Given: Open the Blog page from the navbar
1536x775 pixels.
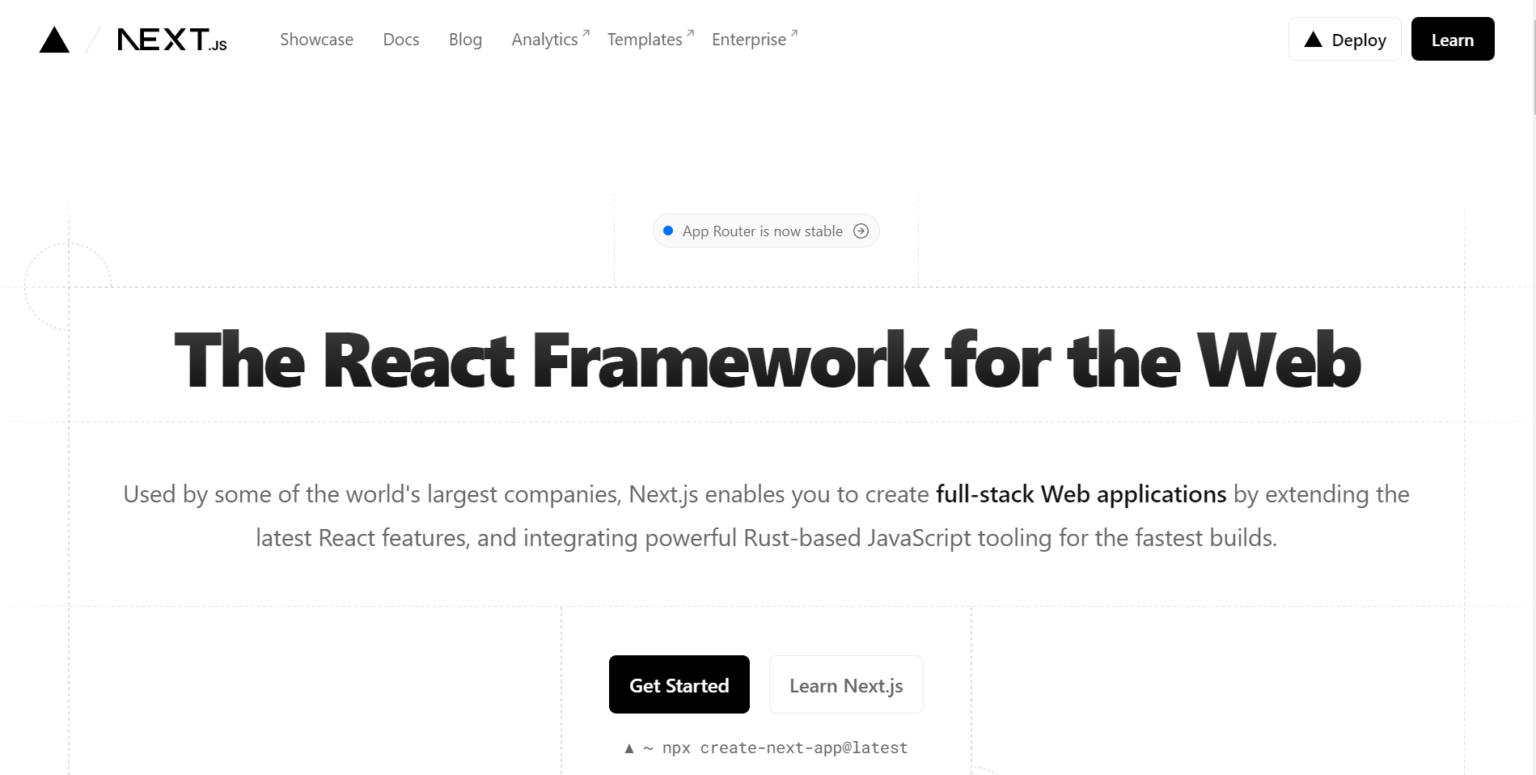Looking at the screenshot, I should pos(465,39).
